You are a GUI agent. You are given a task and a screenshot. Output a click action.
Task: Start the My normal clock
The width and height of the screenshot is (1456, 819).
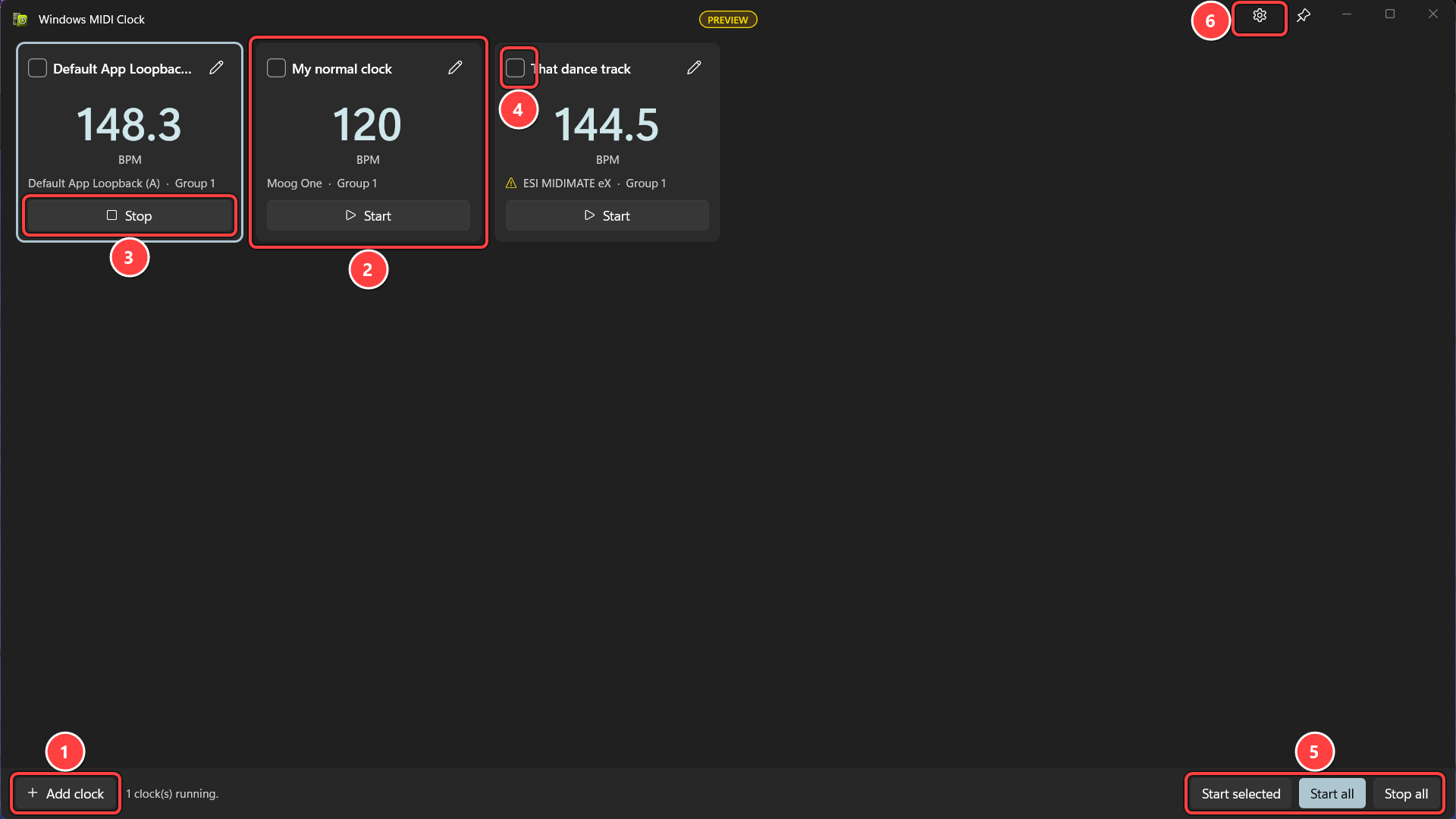369,215
